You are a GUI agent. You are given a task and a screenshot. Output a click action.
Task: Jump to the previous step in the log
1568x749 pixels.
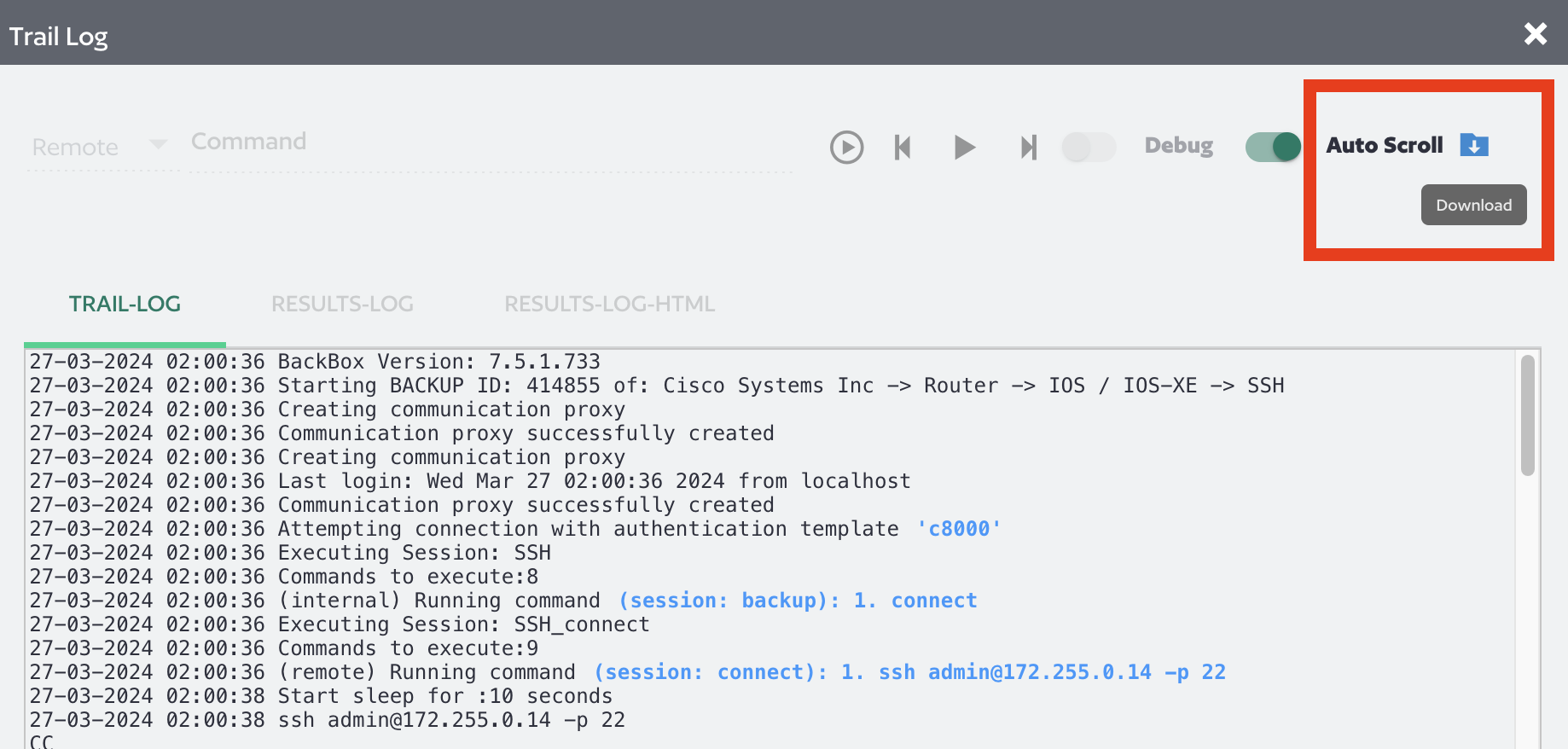click(903, 148)
